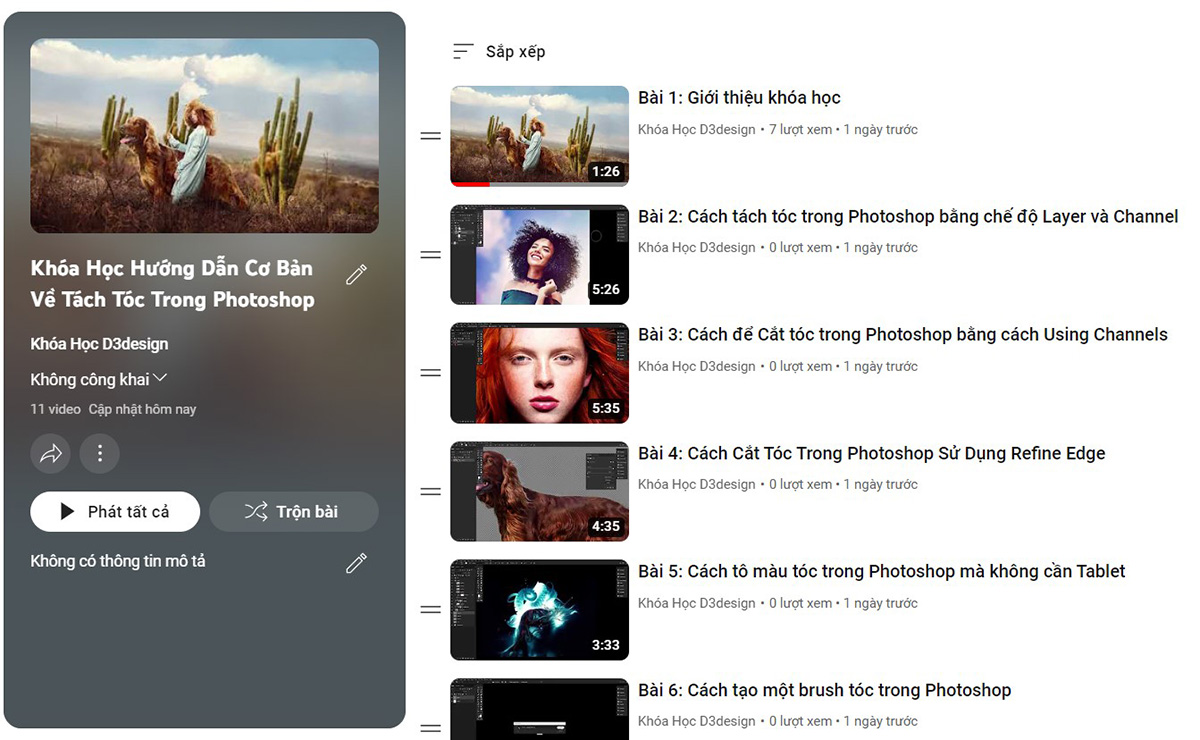Image resolution: width=1200 pixels, height=740 pixels.
Task: Click the 4:35 duration badge
Action: pos(606,527)
